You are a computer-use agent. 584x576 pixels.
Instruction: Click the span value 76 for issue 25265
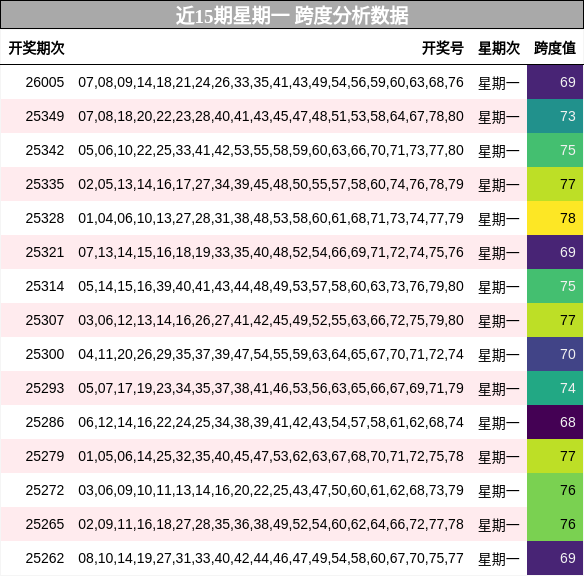click(x=555, y=524)
